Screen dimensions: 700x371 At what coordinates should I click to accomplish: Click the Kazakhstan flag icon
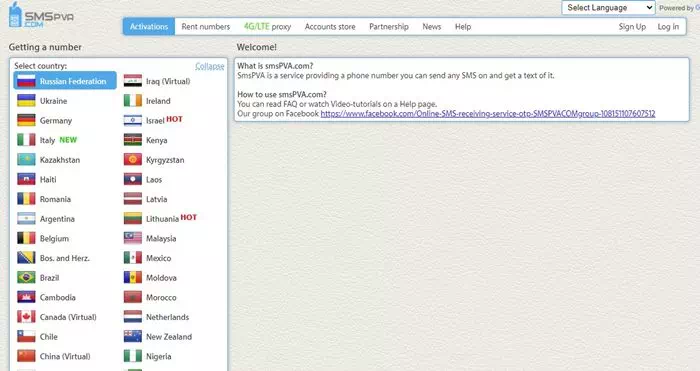click(x=26, y=160)
